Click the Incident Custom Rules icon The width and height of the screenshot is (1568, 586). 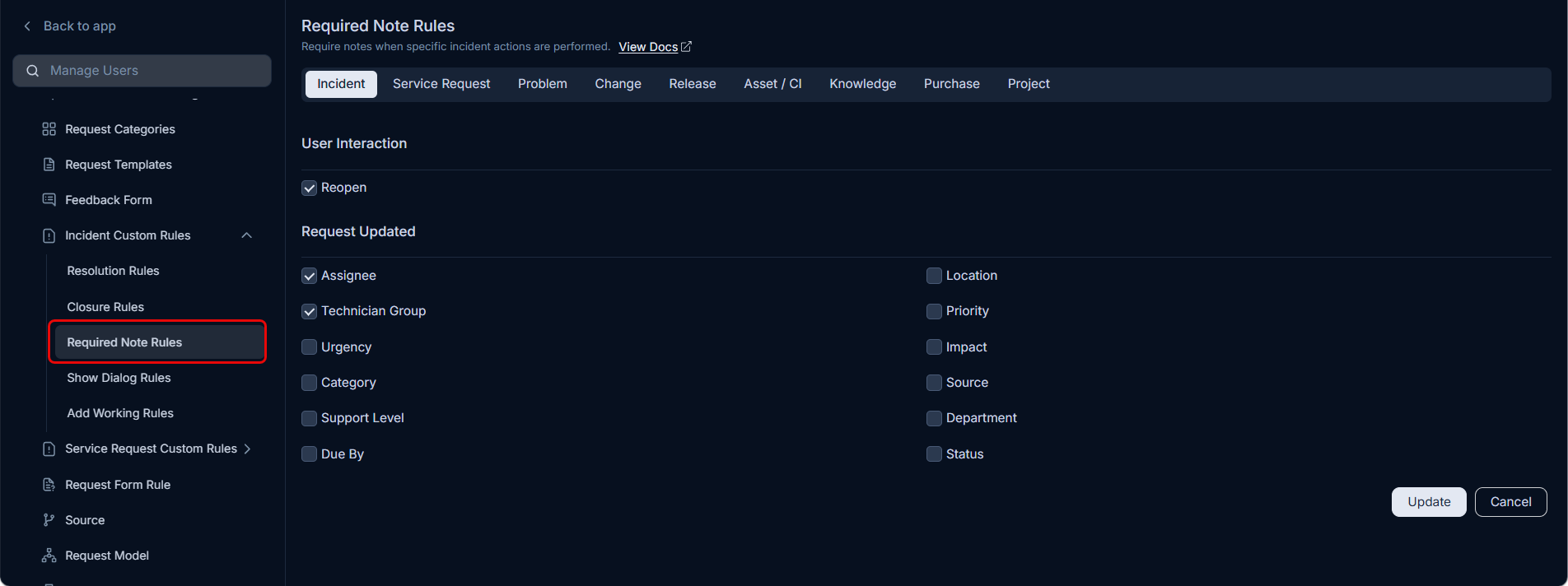pyautogui.click(x=49, y=235)
